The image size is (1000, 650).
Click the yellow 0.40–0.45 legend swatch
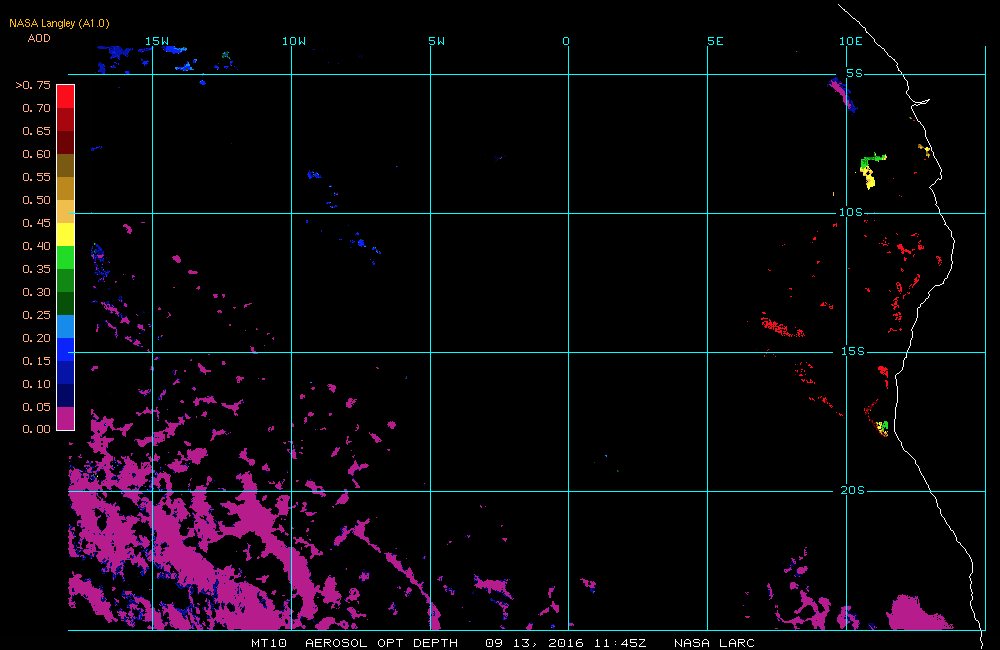[x=66, y=234]
